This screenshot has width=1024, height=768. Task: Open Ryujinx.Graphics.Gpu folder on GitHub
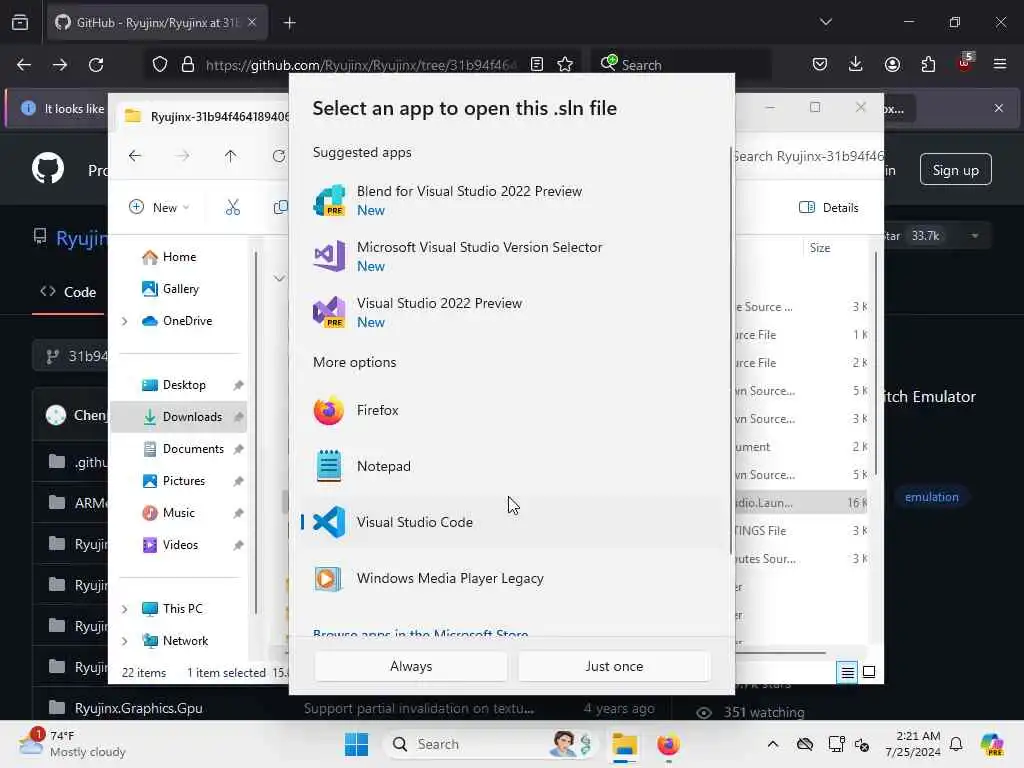pyautogui.click(x=138, y=708)
